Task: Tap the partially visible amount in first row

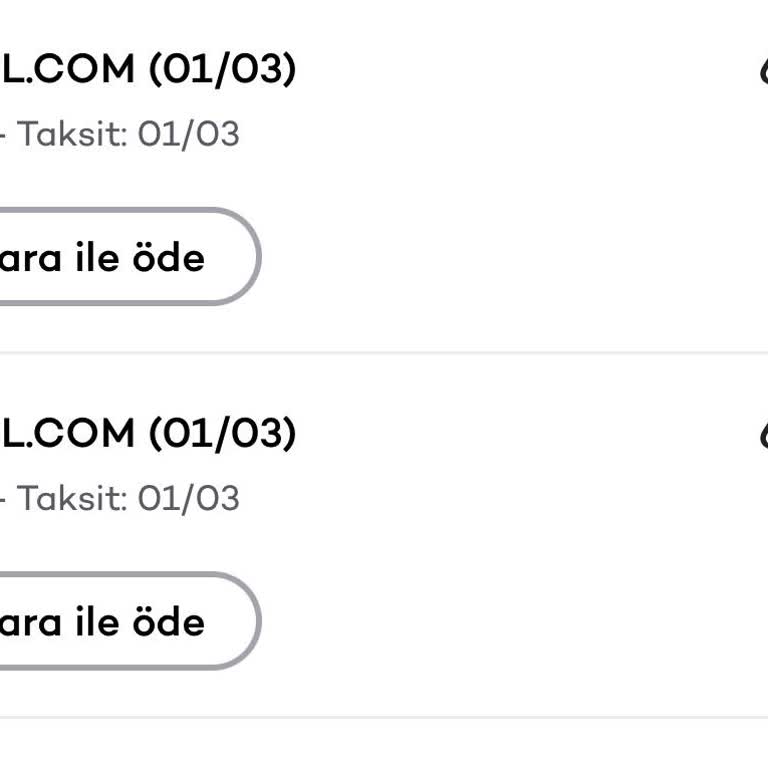Action: pos(763,71)
